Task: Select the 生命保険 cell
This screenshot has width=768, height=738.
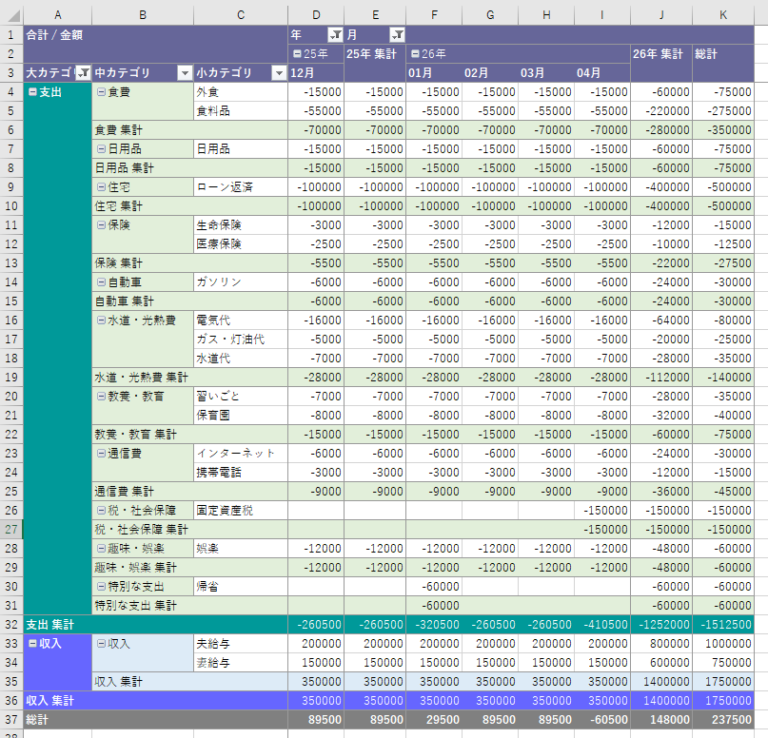Action: point(240,225)
